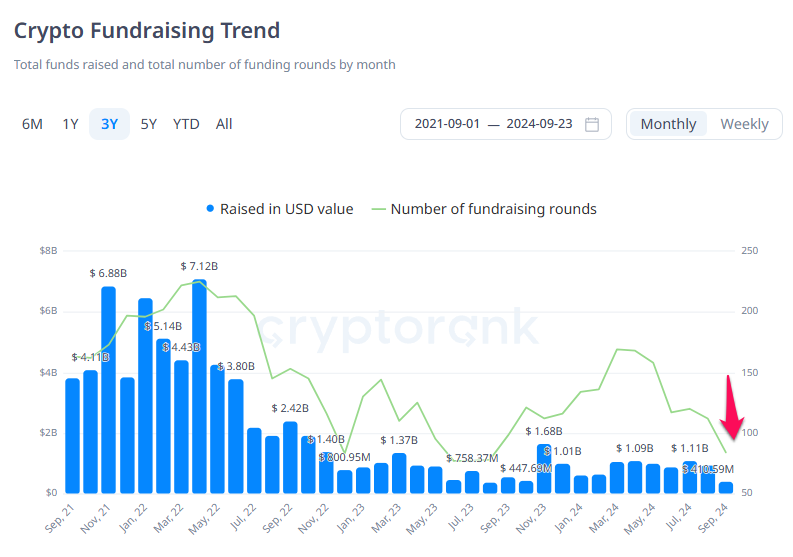Click the $6.88B bar for Nov 21

pyautogui.click(x=108, y=390)
